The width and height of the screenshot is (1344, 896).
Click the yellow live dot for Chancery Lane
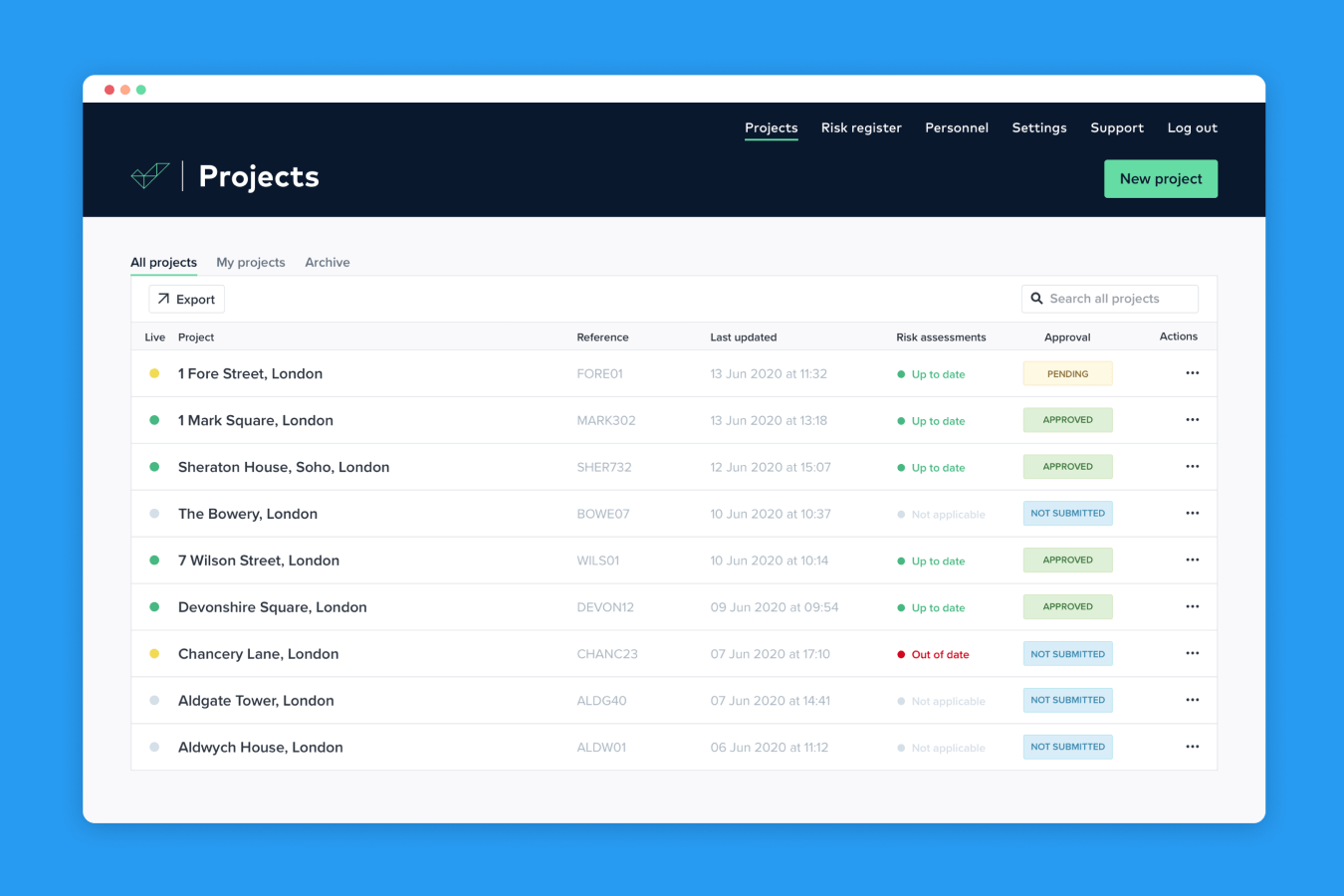coord(154,654)
